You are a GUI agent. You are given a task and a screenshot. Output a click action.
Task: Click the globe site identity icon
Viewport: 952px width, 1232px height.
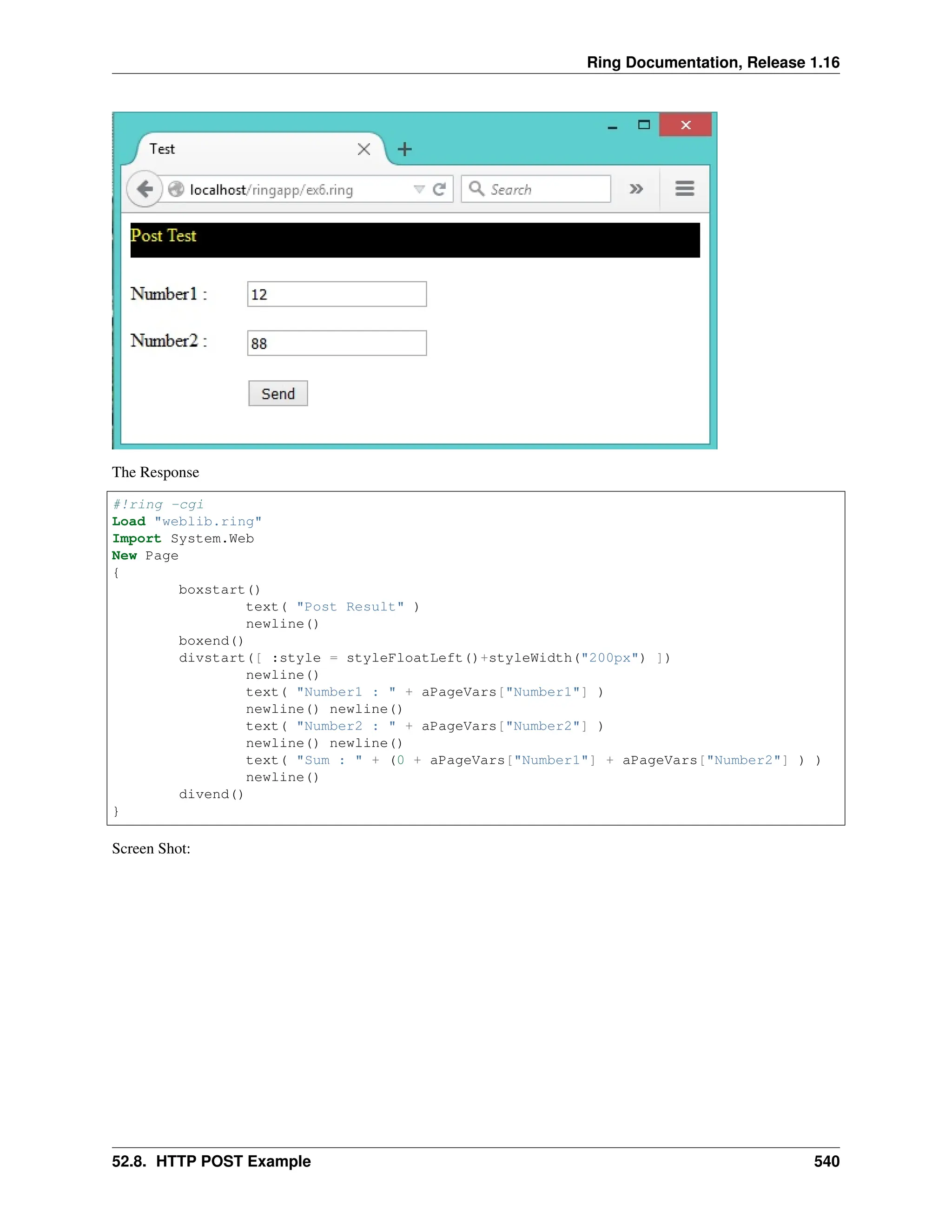176,189
